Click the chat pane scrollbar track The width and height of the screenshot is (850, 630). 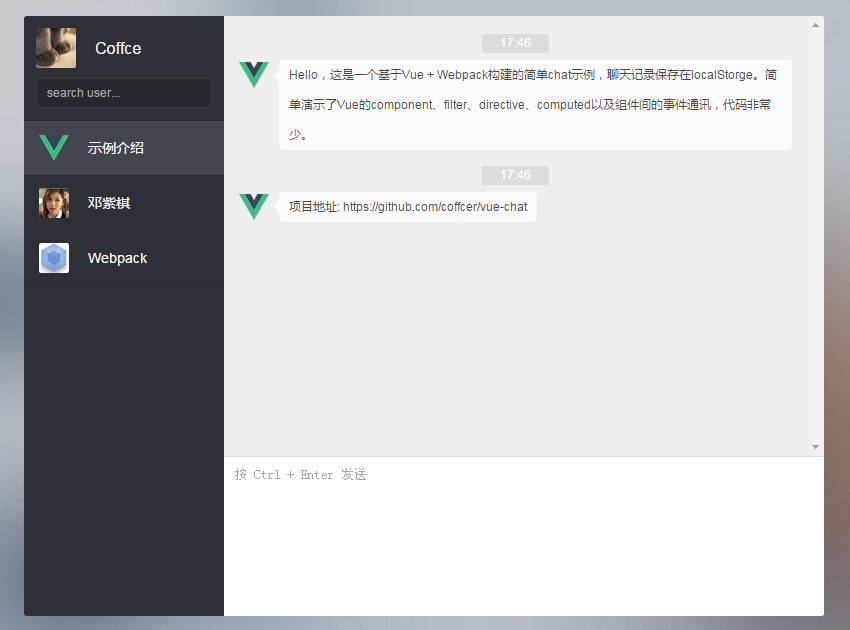(815, 240)
